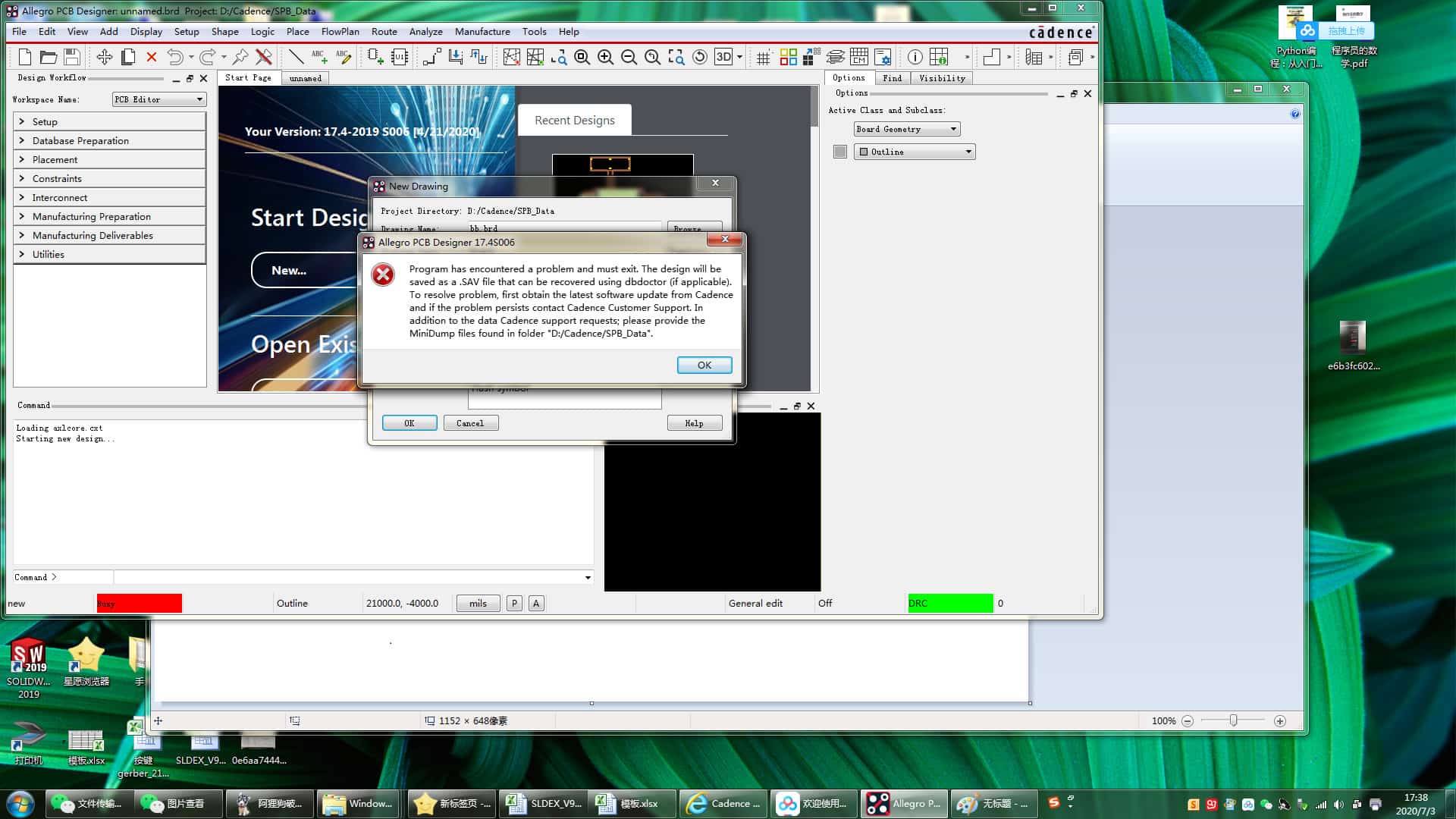Click the red X Delete icon
The width and height of the screenshot is (1456, 819).
152,57
